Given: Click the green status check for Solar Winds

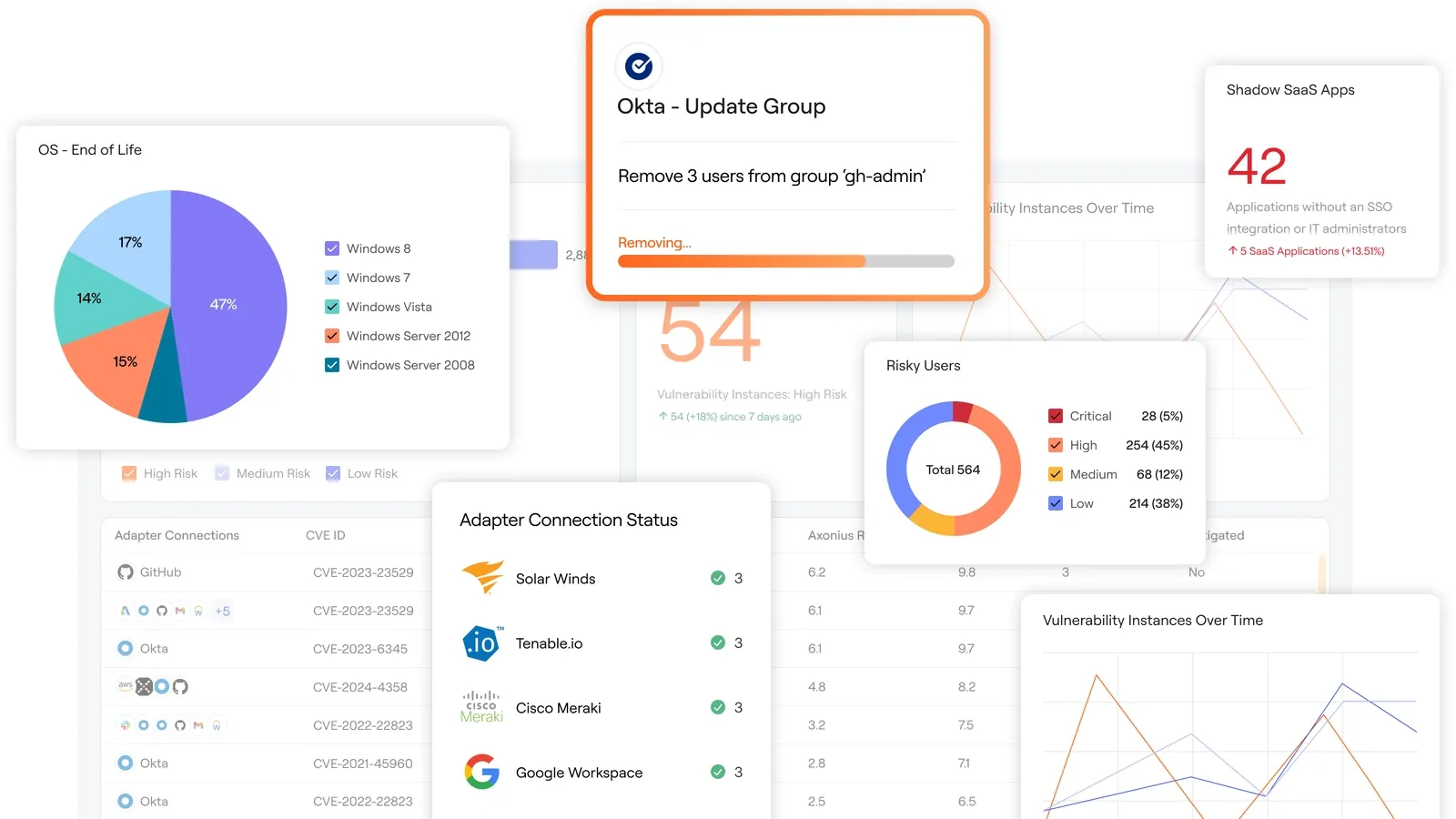Looking at the screenshot, I should 718,578.
